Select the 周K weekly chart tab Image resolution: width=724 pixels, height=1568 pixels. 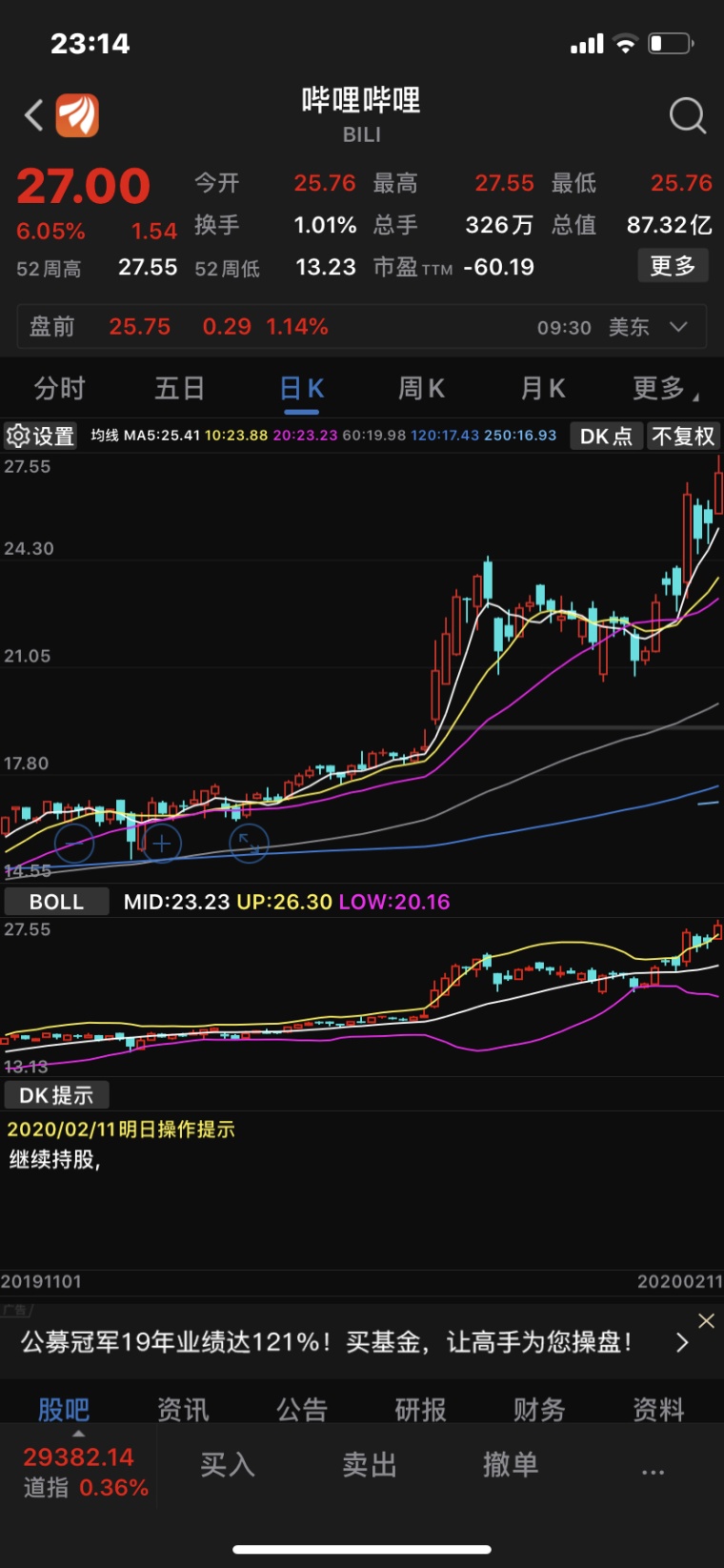tap(421, 389)
